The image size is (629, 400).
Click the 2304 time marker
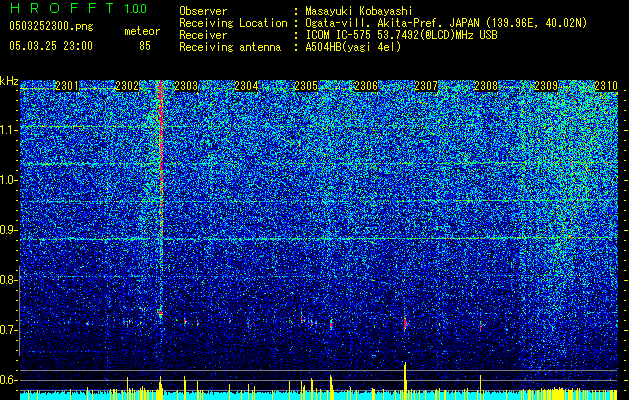tap(246, 86)
